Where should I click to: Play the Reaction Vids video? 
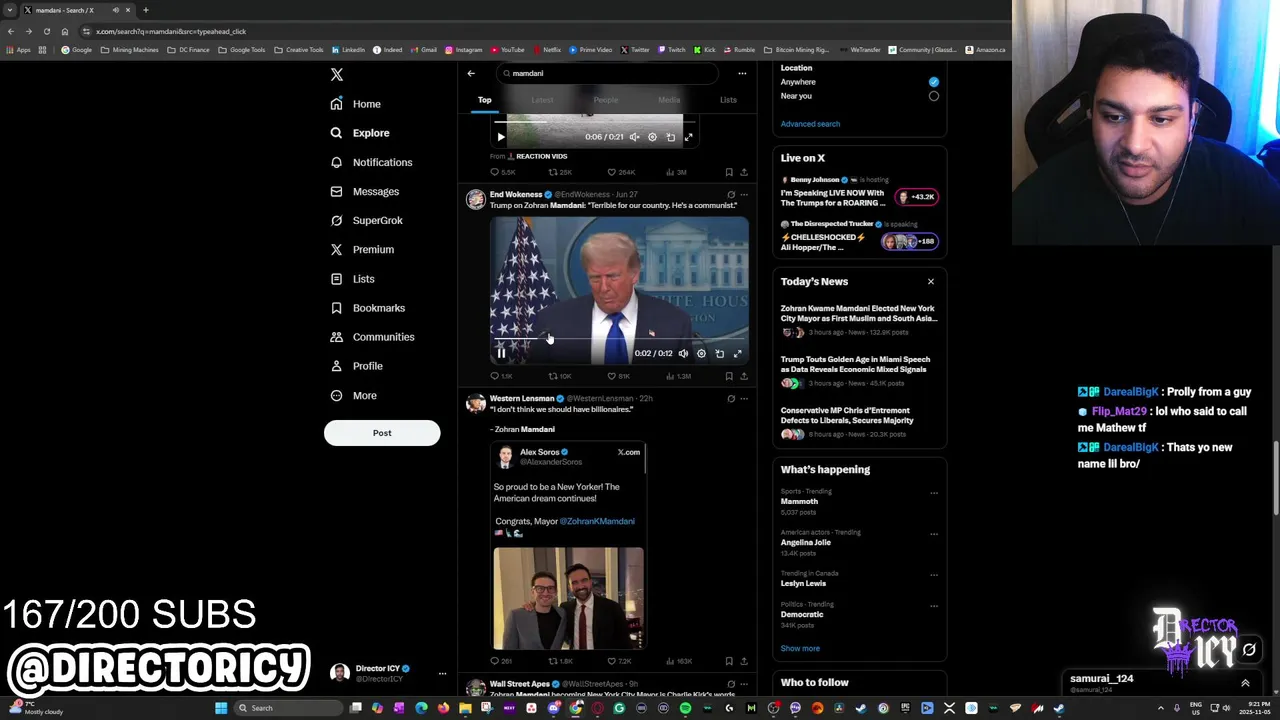pos(501,137)
